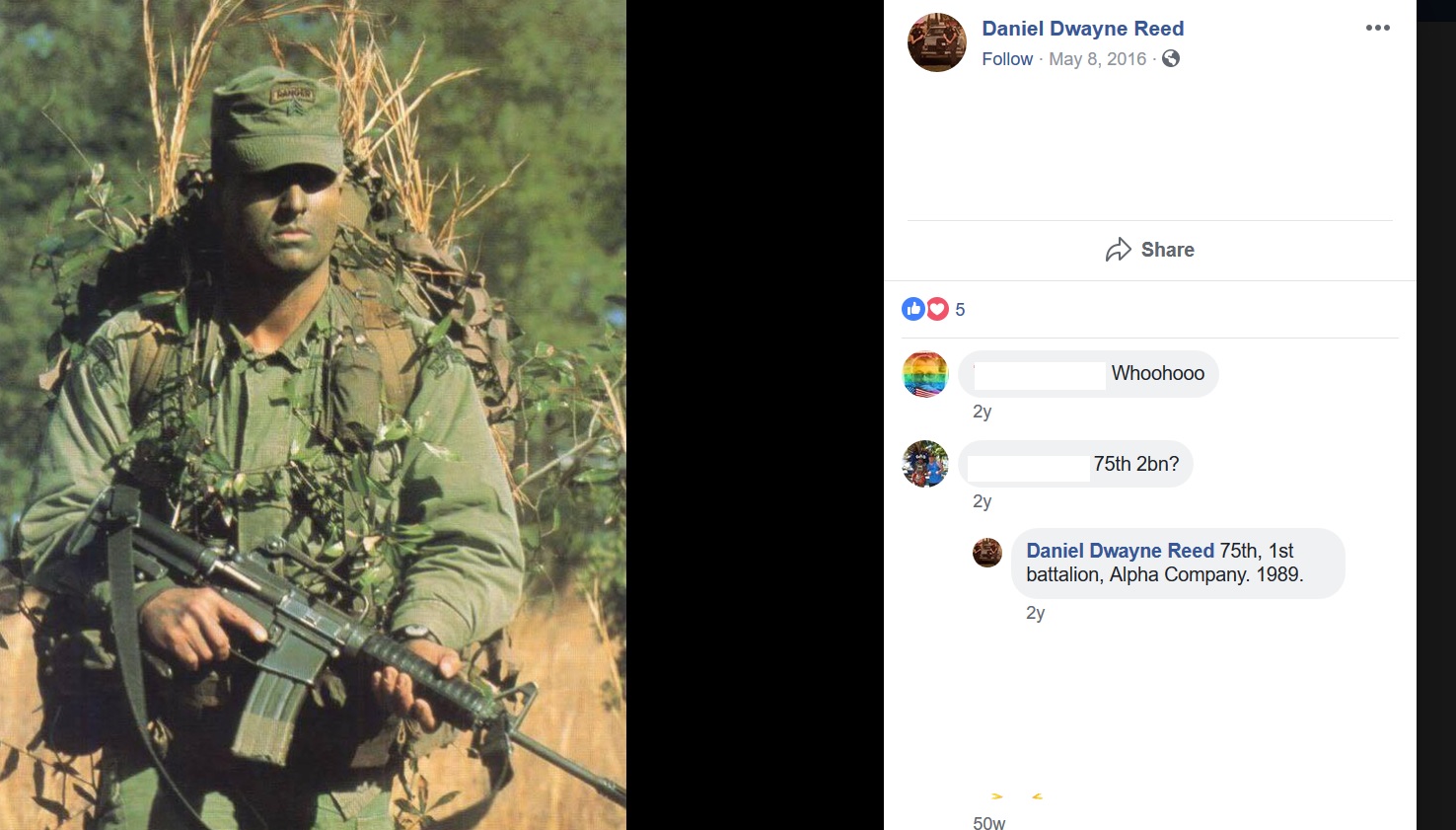Viewport: 1456px width, 830px height.
Task: Click the globe public audience icon
Action: coord(1171,59)
